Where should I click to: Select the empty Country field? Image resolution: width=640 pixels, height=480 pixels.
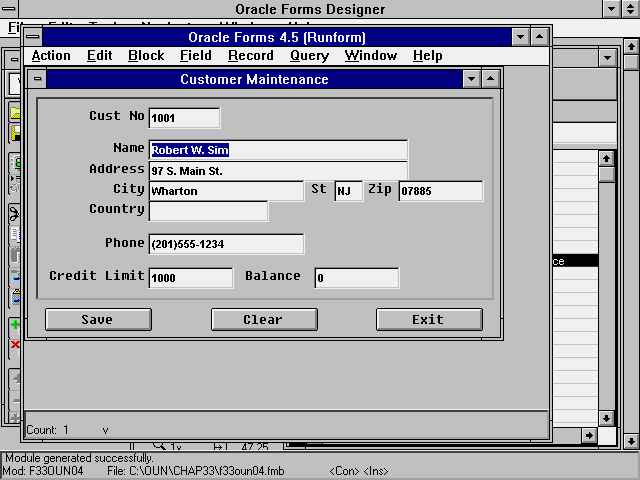208,211
